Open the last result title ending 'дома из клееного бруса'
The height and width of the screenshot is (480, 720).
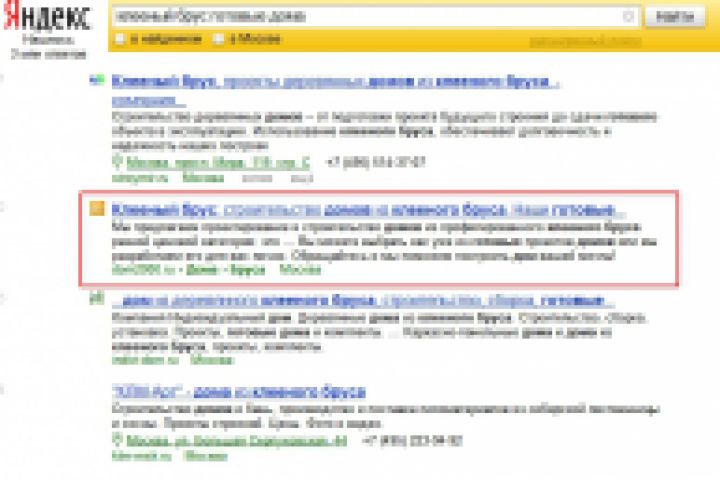(239, 392)
